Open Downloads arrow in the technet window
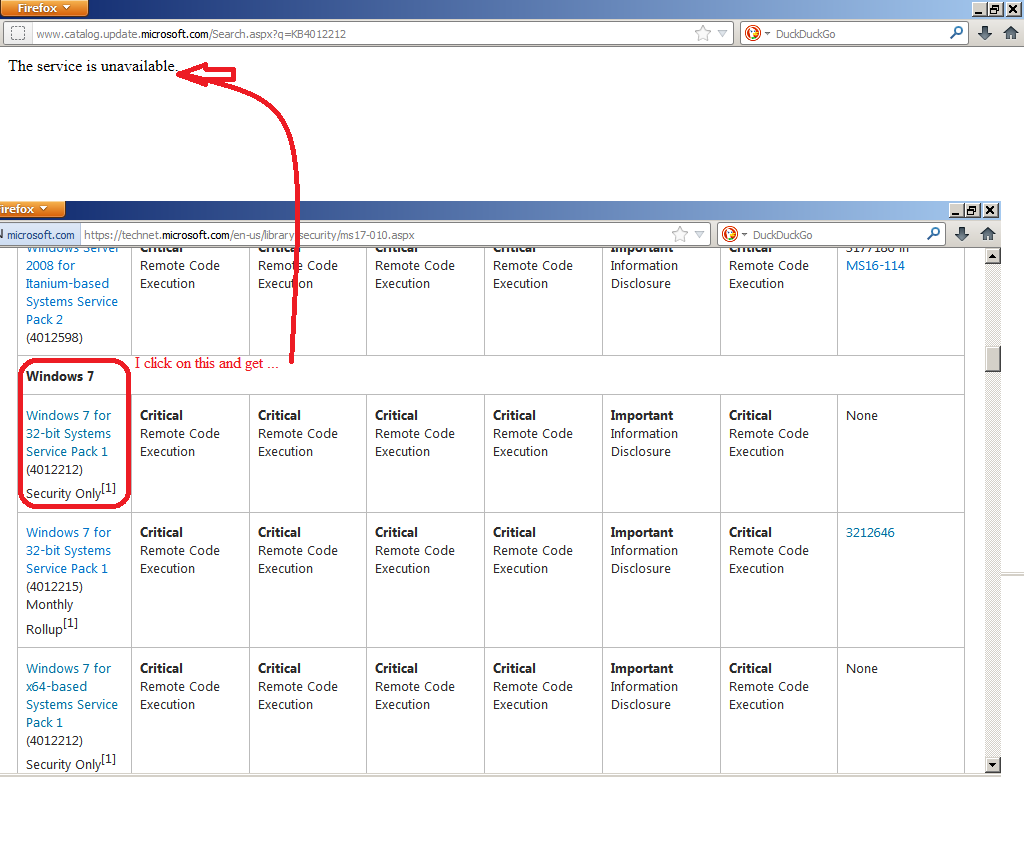This screenshot has width=1024, height=864. coord(962,234)
